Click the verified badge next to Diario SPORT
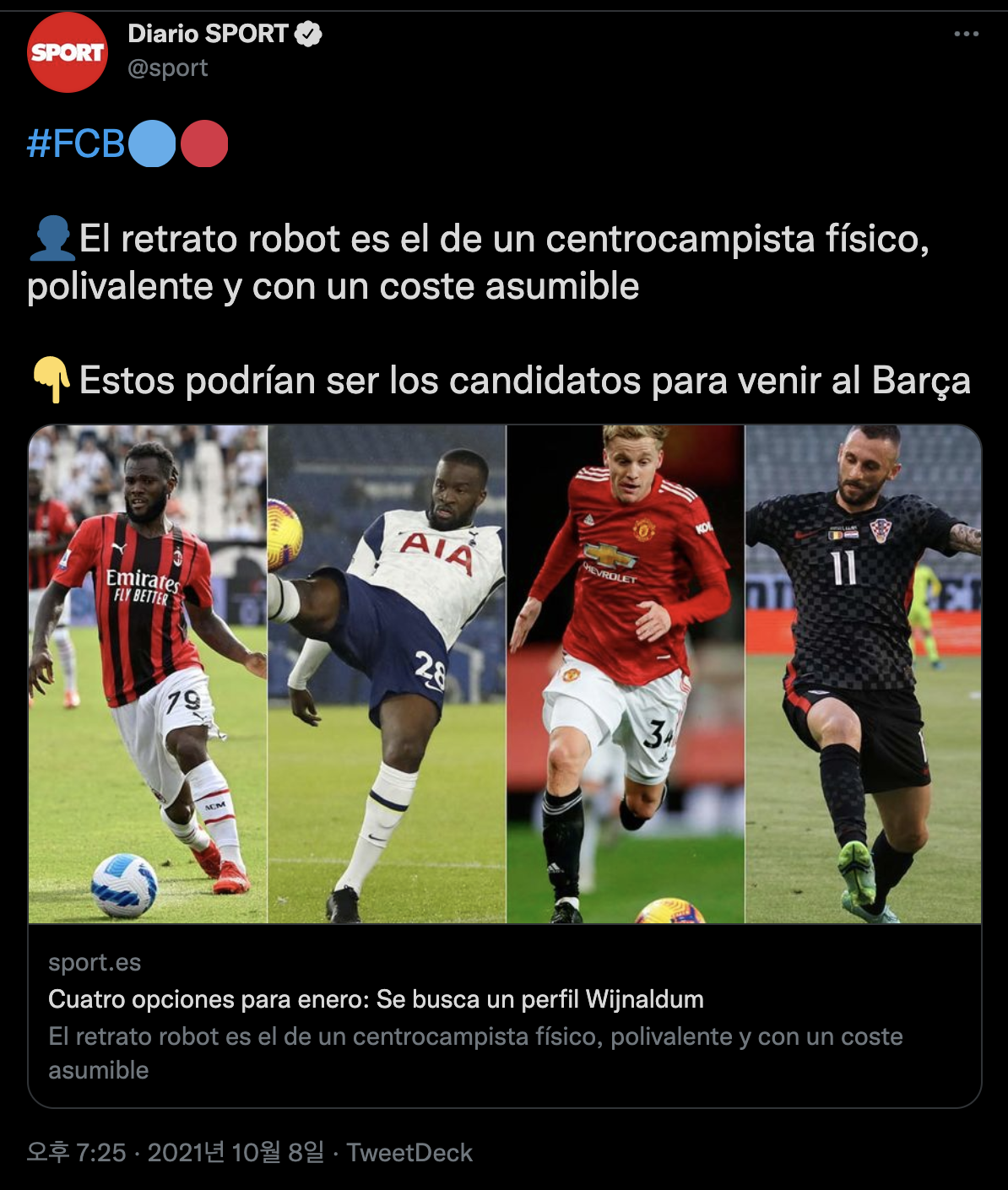 (308, 34)
